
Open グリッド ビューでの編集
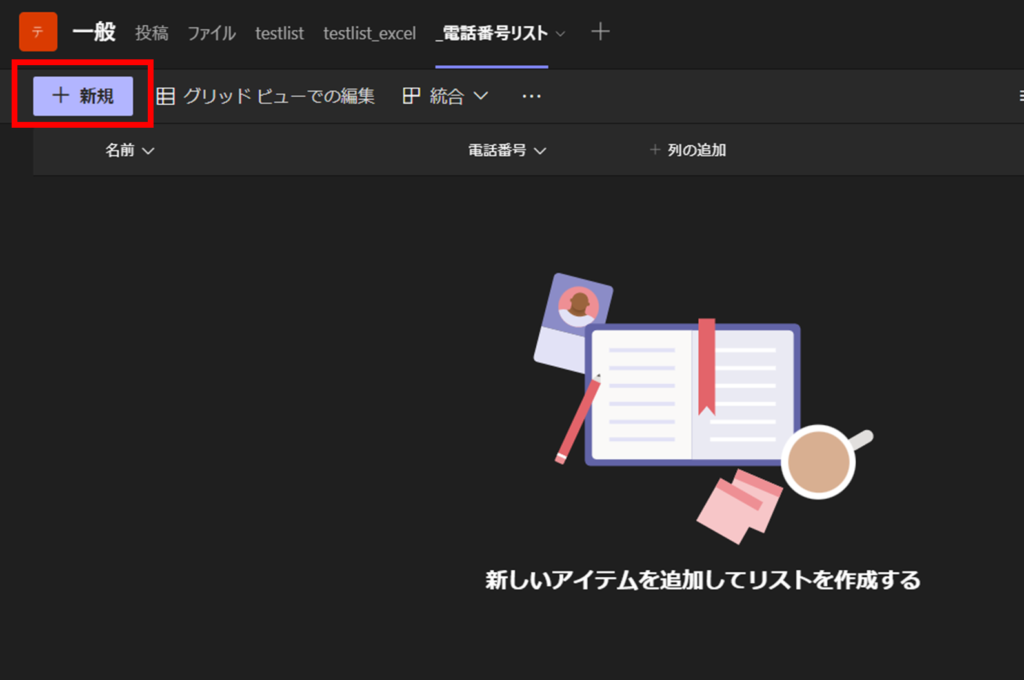(266, 96)
